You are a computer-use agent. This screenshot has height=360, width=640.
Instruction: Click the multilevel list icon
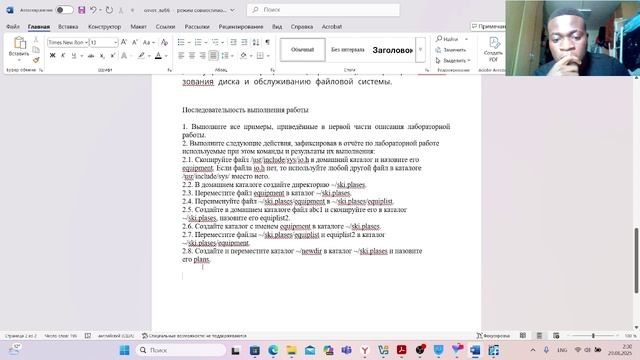click(x=216, y=42)
